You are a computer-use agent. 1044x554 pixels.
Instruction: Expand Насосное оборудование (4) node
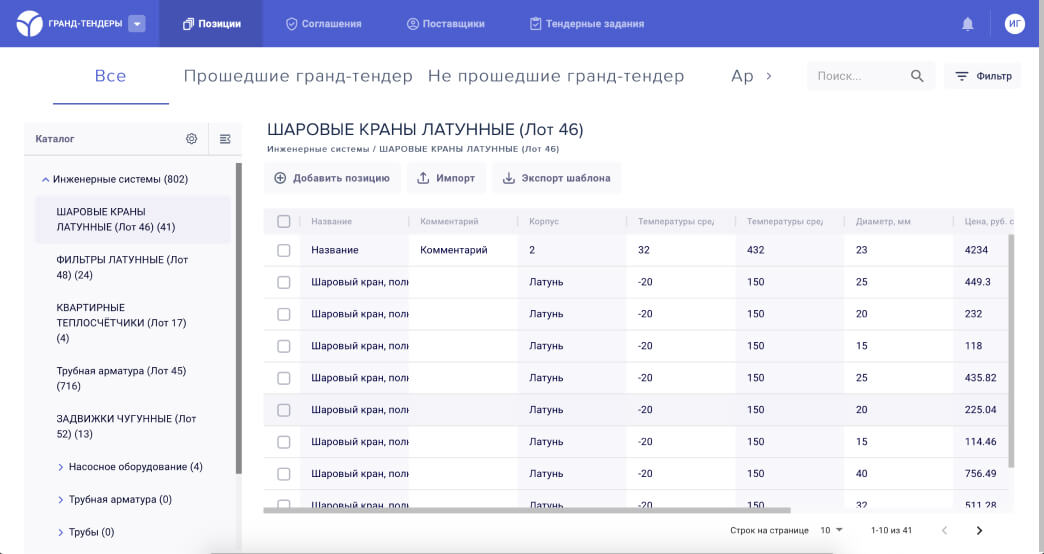61,467
